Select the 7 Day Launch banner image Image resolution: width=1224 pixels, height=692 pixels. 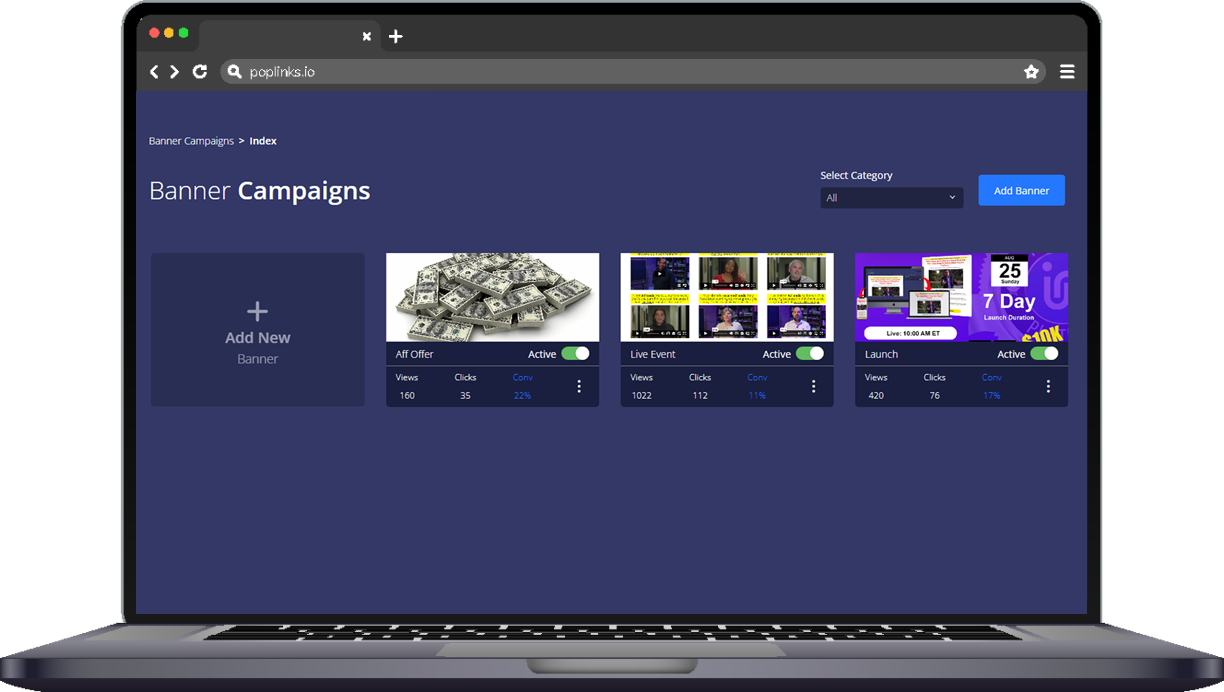pyautogui.click(x=961, y=297)
